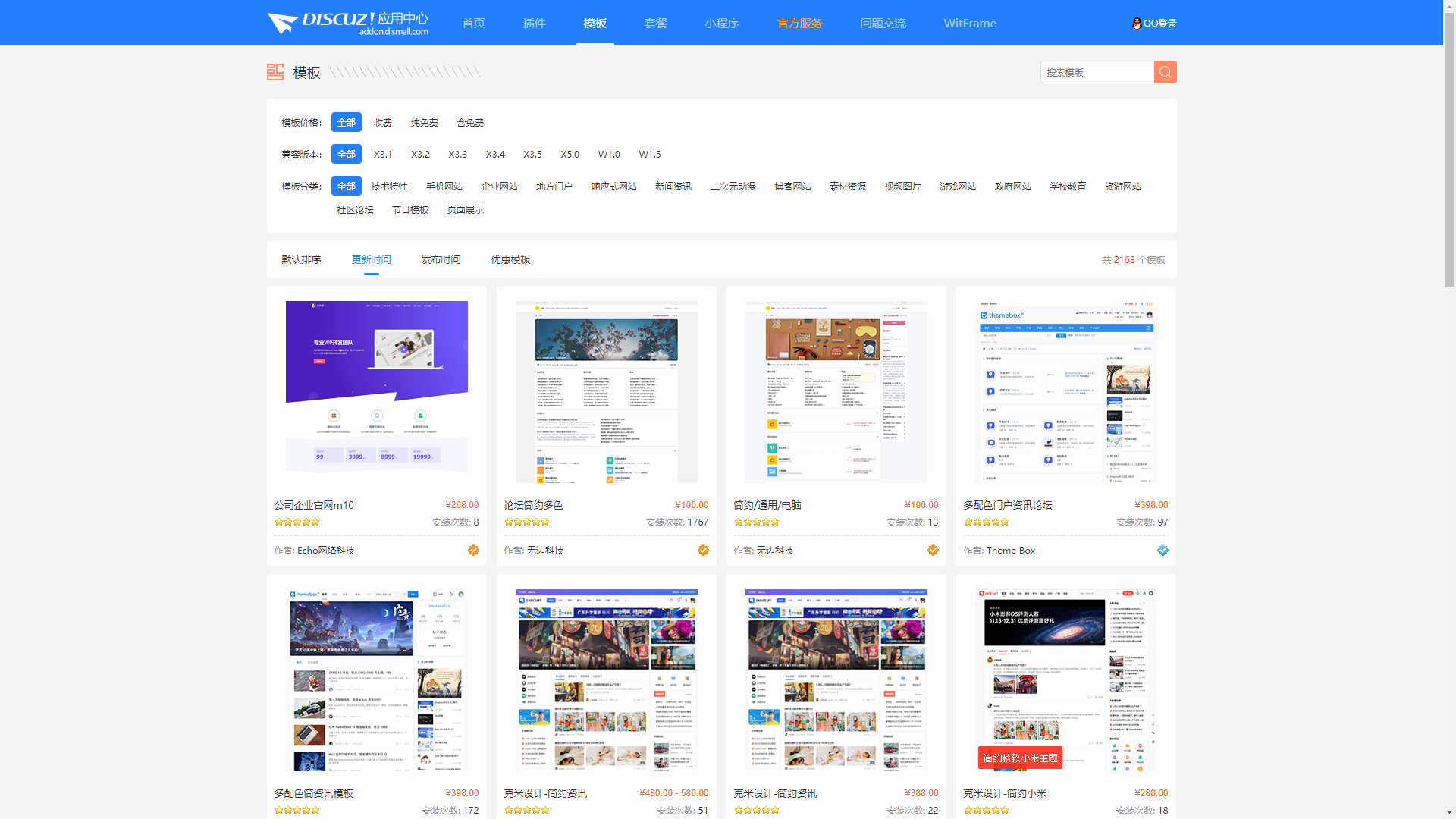The height and width of the screenshot is (819, 1456).
Task: Click the page vertical scrollbar down arrow
Action: [1449, 812]
